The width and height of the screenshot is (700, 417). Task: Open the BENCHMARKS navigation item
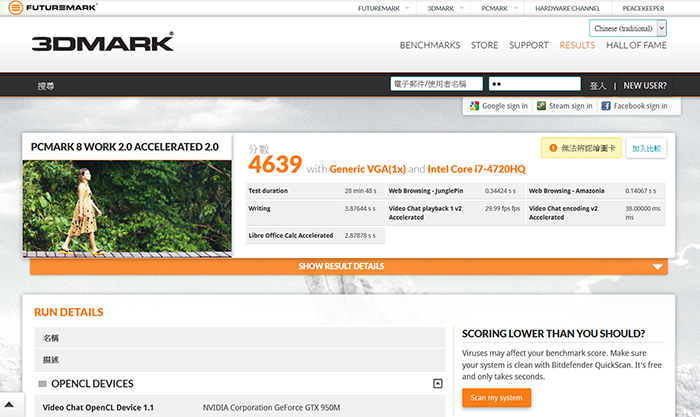[x=429, y=45]
